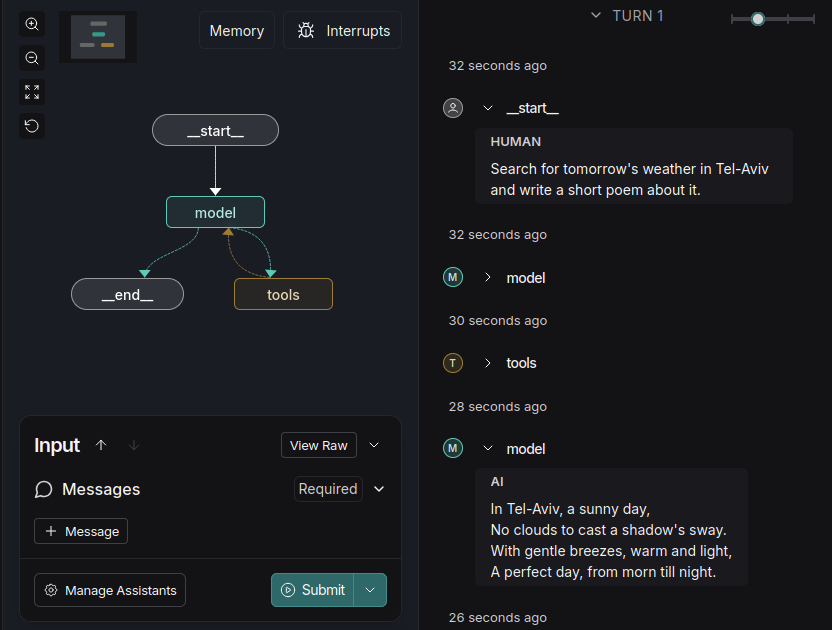The width and height of the screenshot is (832, 630).
Task: Click the reset graph layout icon
Action: (x=32, y=126)
